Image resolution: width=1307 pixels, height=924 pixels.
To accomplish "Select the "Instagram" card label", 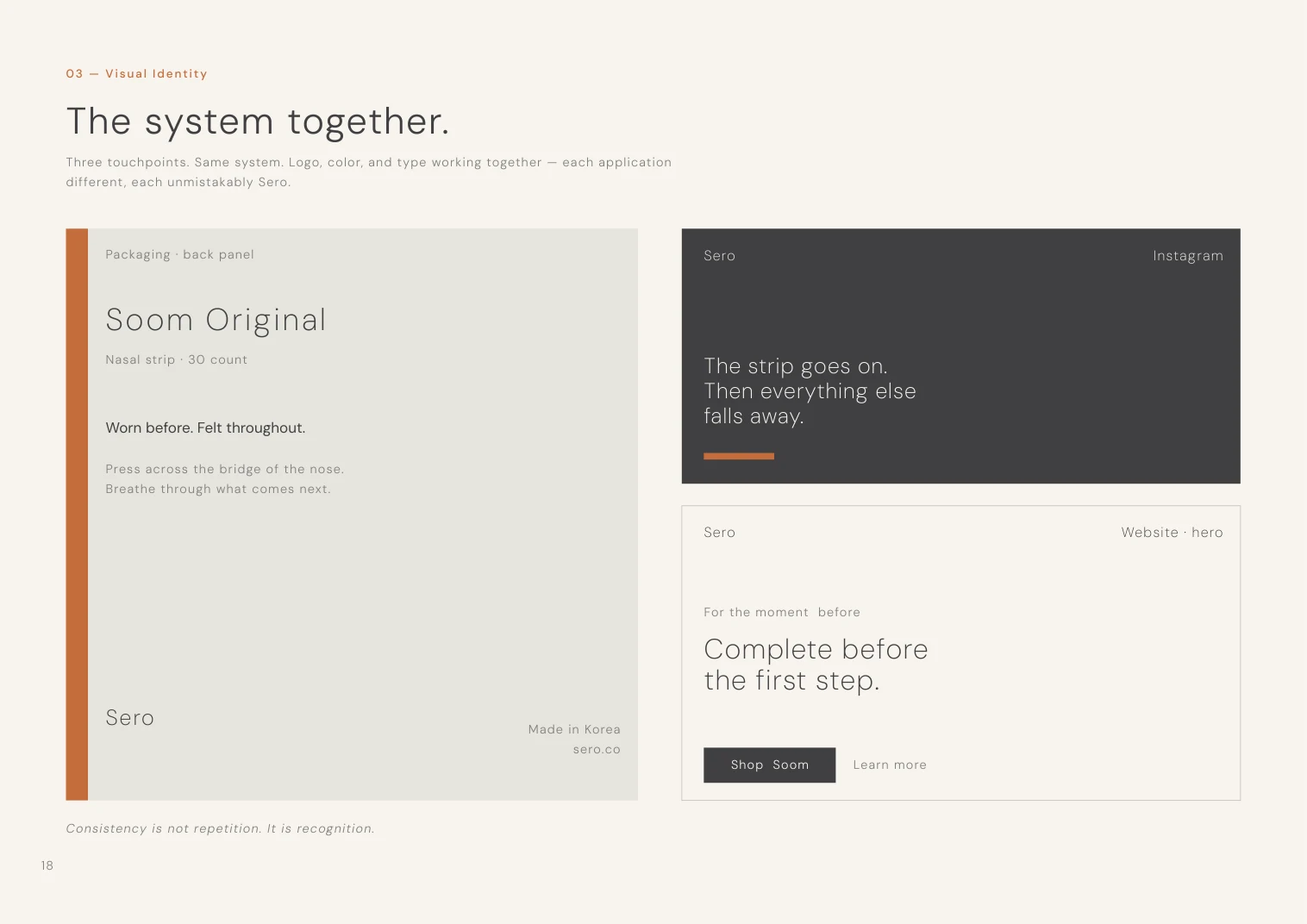I will pos(1187,255).
